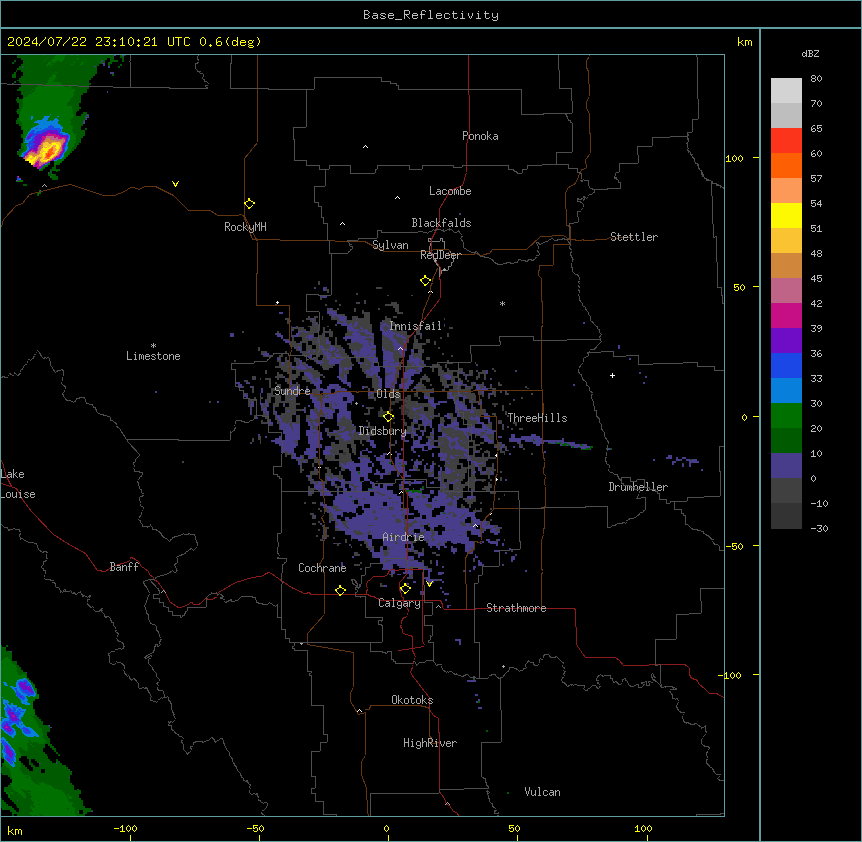Select the magenta 39-42 dBZ legend swatch
Image resolution: width=862 pixels, height=842 pixels.
point(786,315)
